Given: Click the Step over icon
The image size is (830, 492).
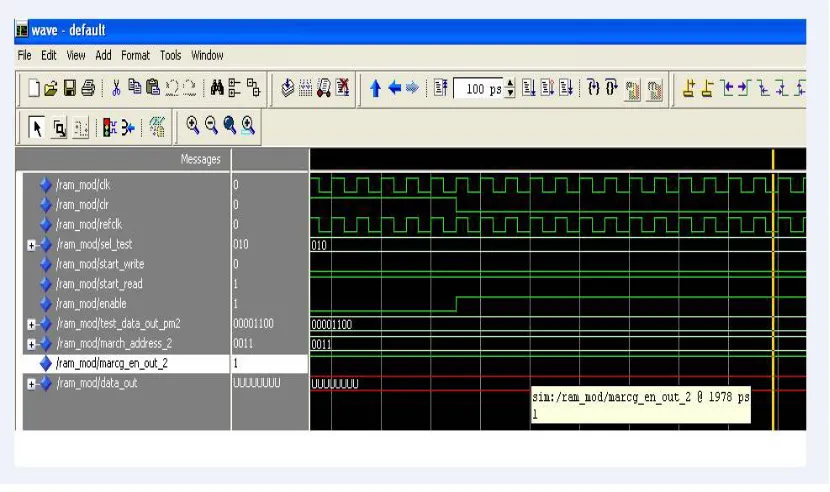Looking at the screenshot, I should 611,87.
